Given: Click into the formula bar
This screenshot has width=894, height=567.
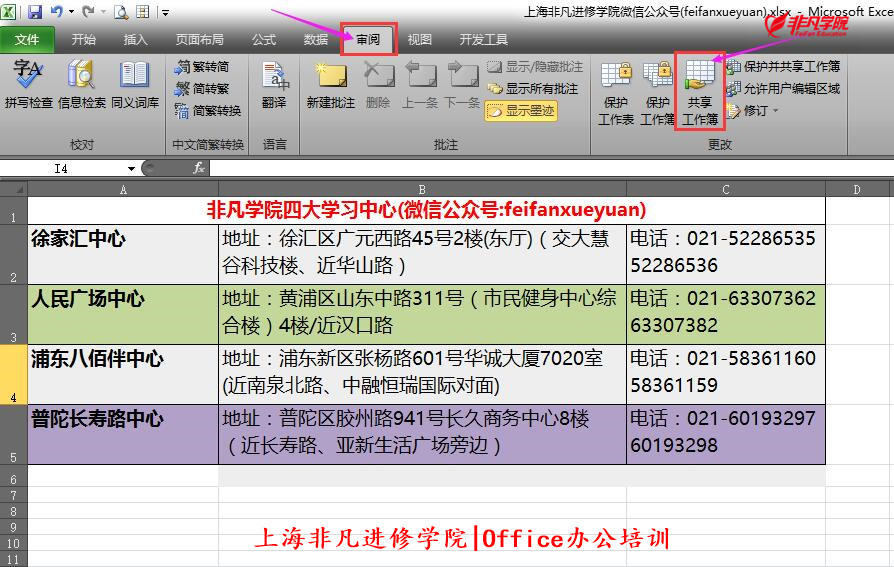Looking at the screenshot, I should tap(551, 168).
